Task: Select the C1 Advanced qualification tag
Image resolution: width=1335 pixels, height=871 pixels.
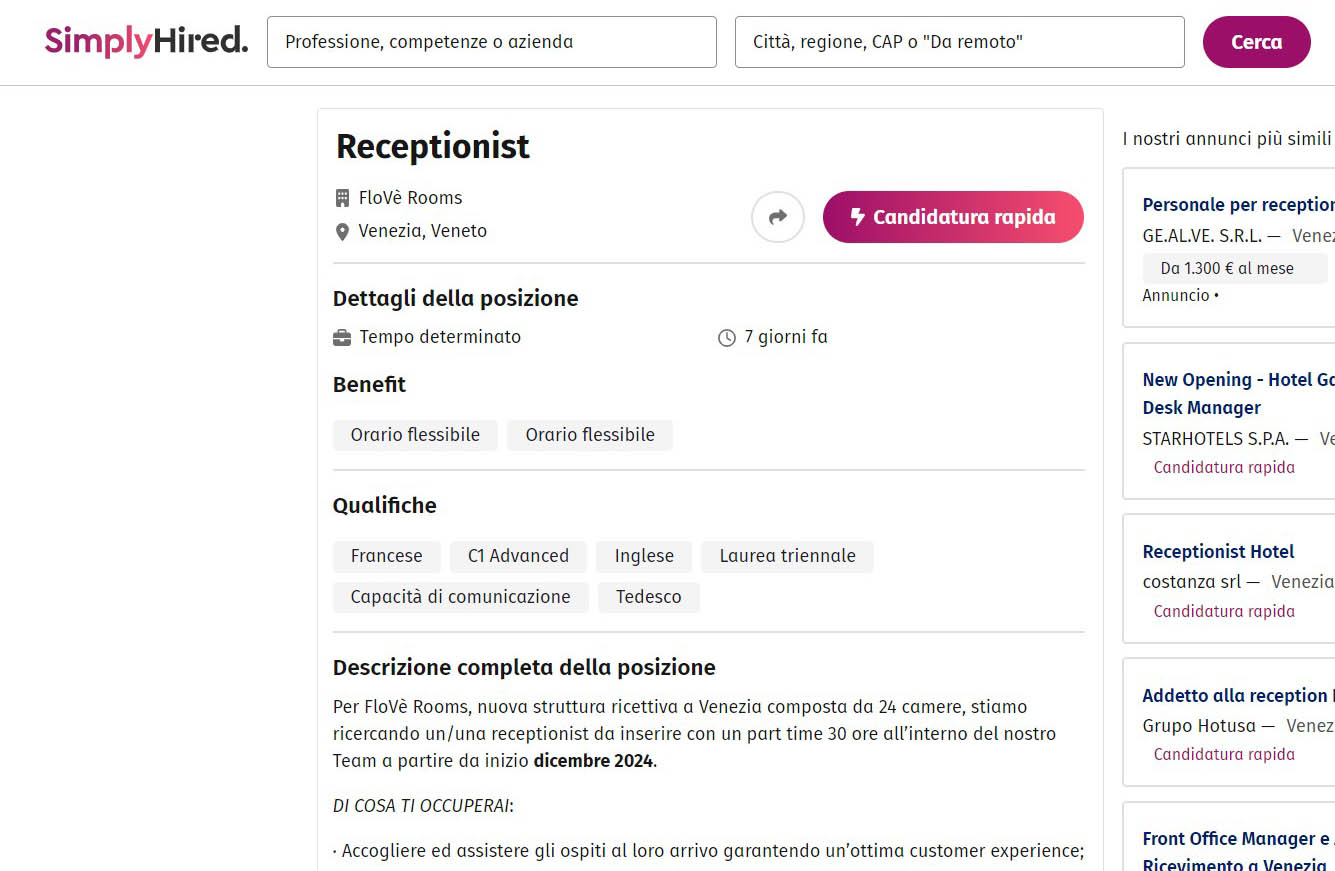Action: (518, 556)
